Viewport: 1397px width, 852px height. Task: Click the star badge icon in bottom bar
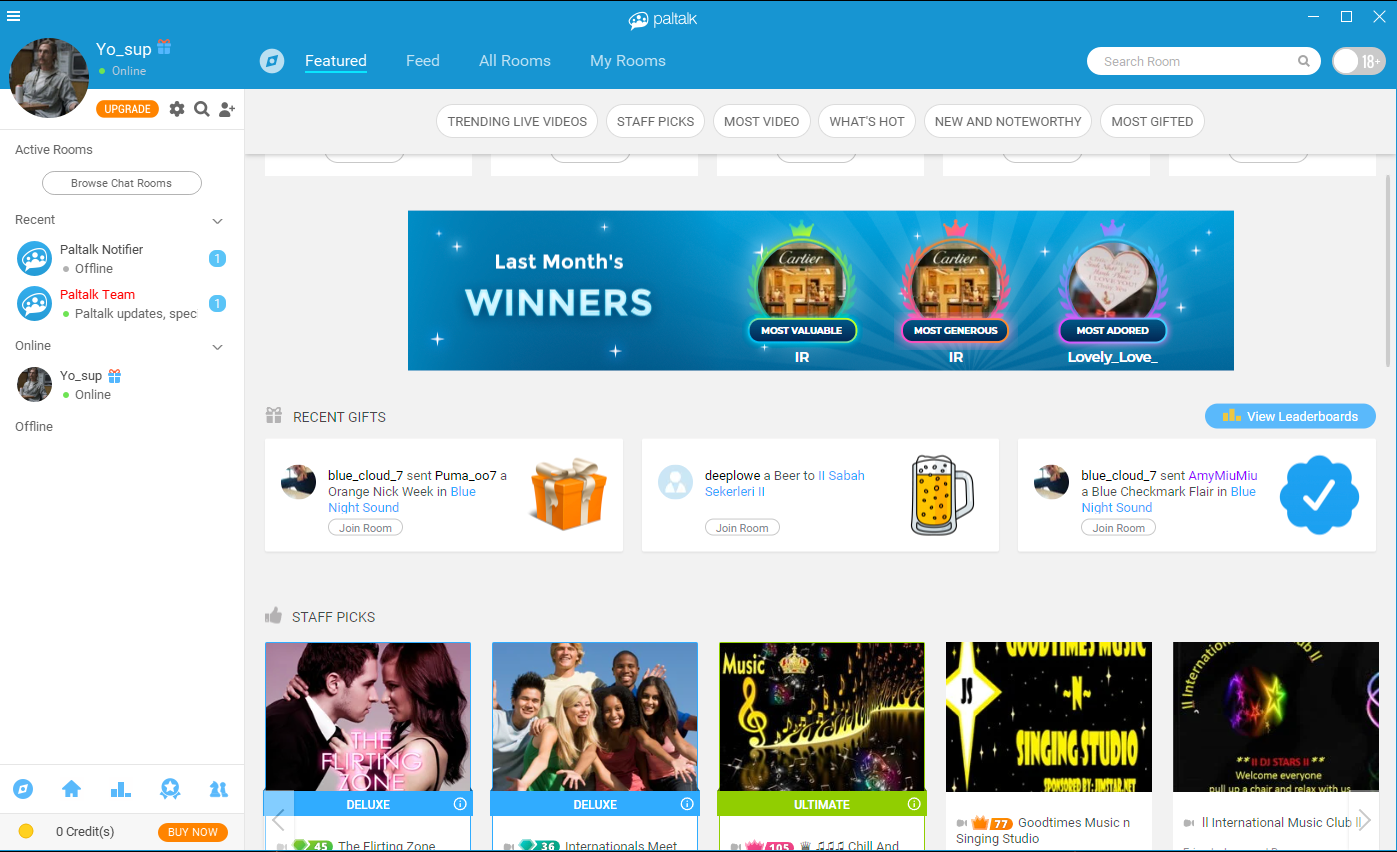(170, 789)
